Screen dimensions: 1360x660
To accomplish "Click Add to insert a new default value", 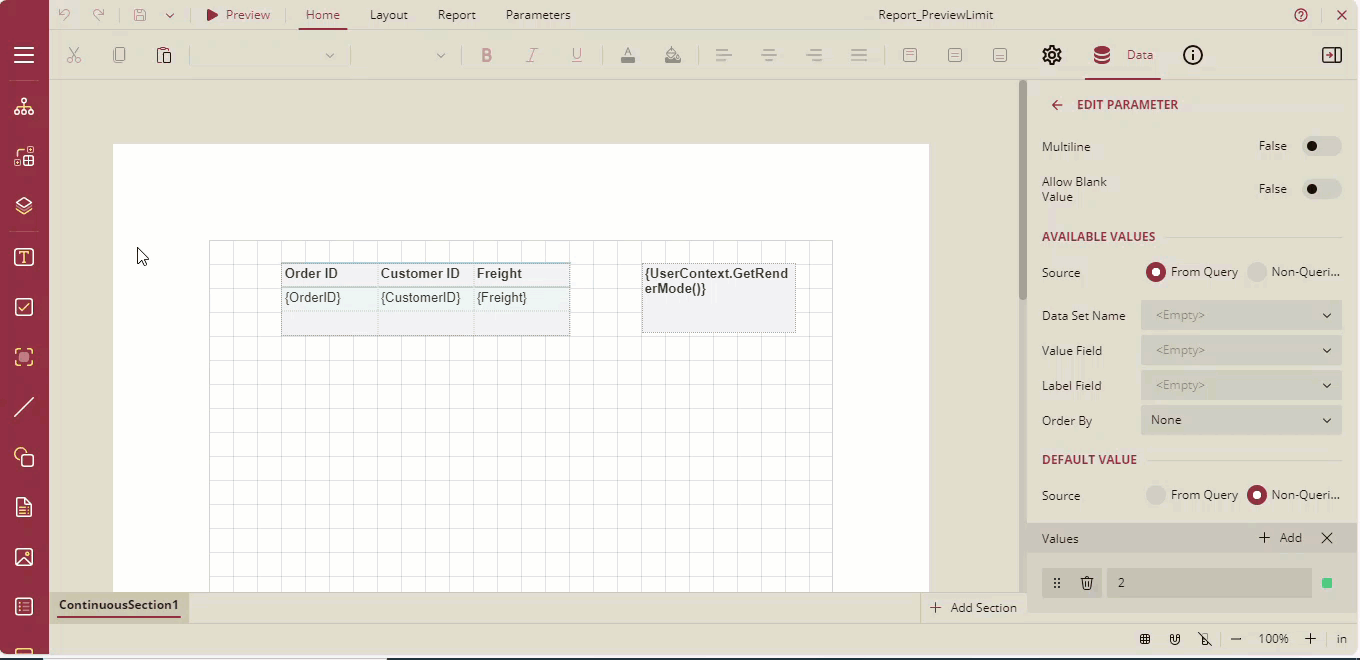I will [1279, 538].
